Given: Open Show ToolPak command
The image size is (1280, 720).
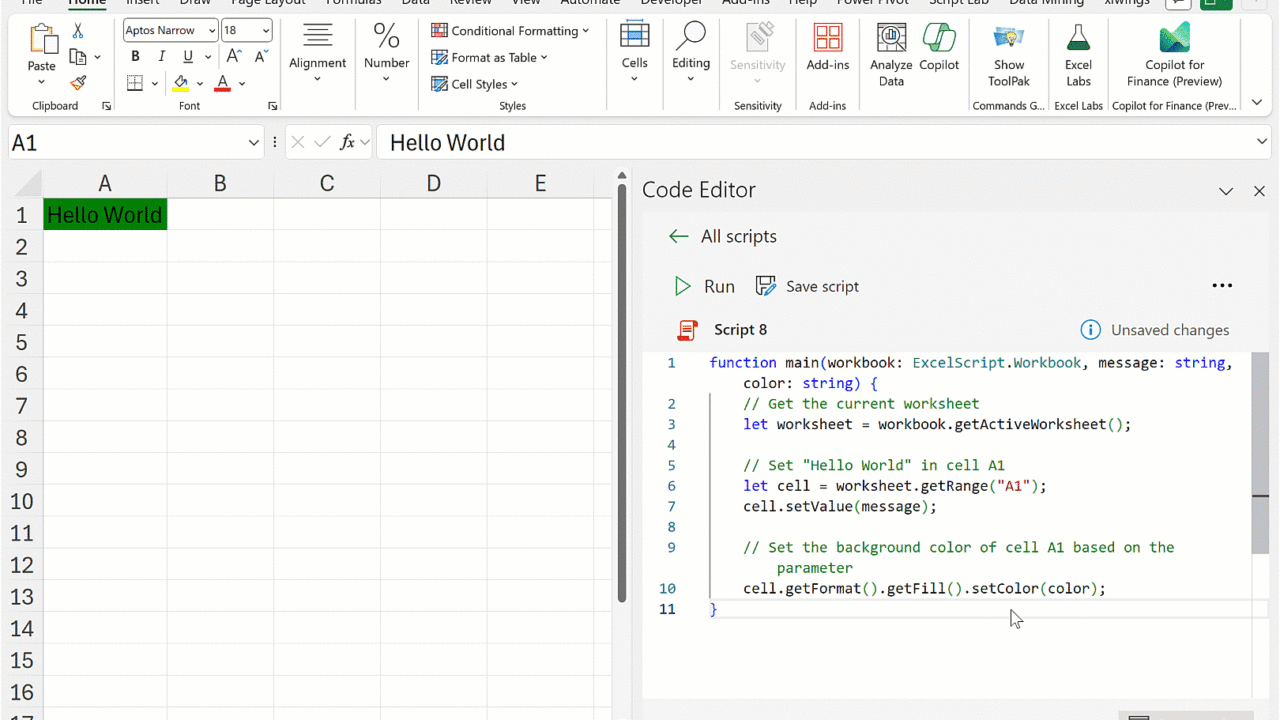Looking at the screenshot, I should (x=1008, y=56).
